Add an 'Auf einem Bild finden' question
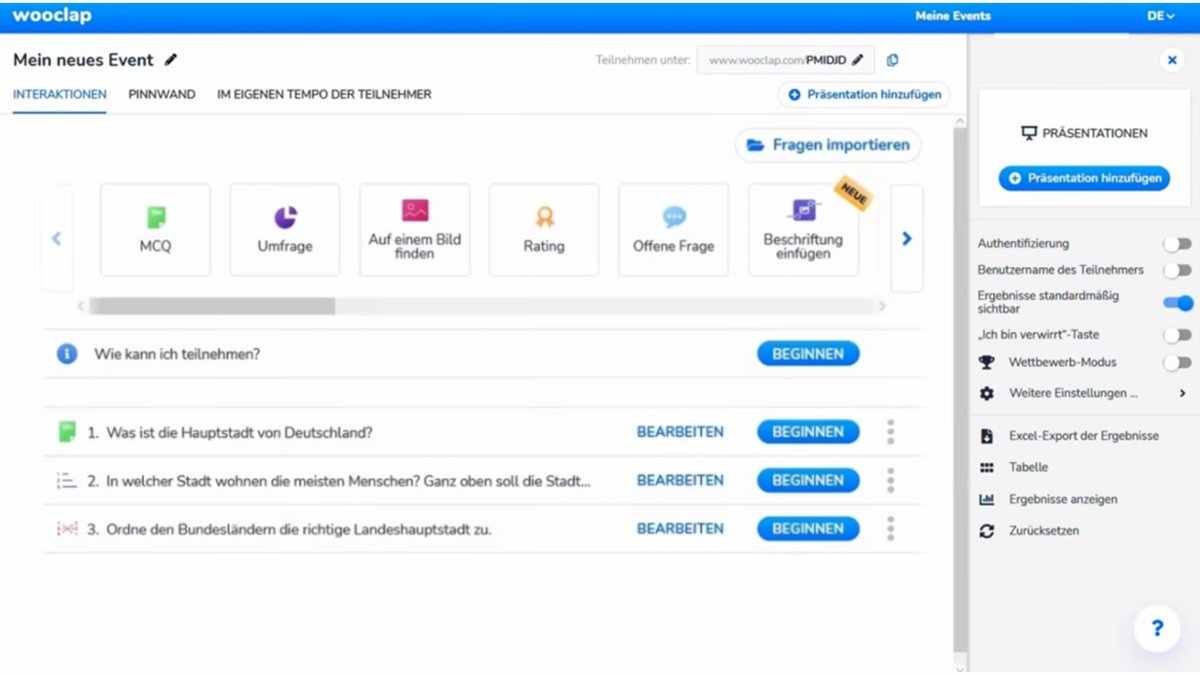Screen dimensions: 1200x675 point(414,230)
